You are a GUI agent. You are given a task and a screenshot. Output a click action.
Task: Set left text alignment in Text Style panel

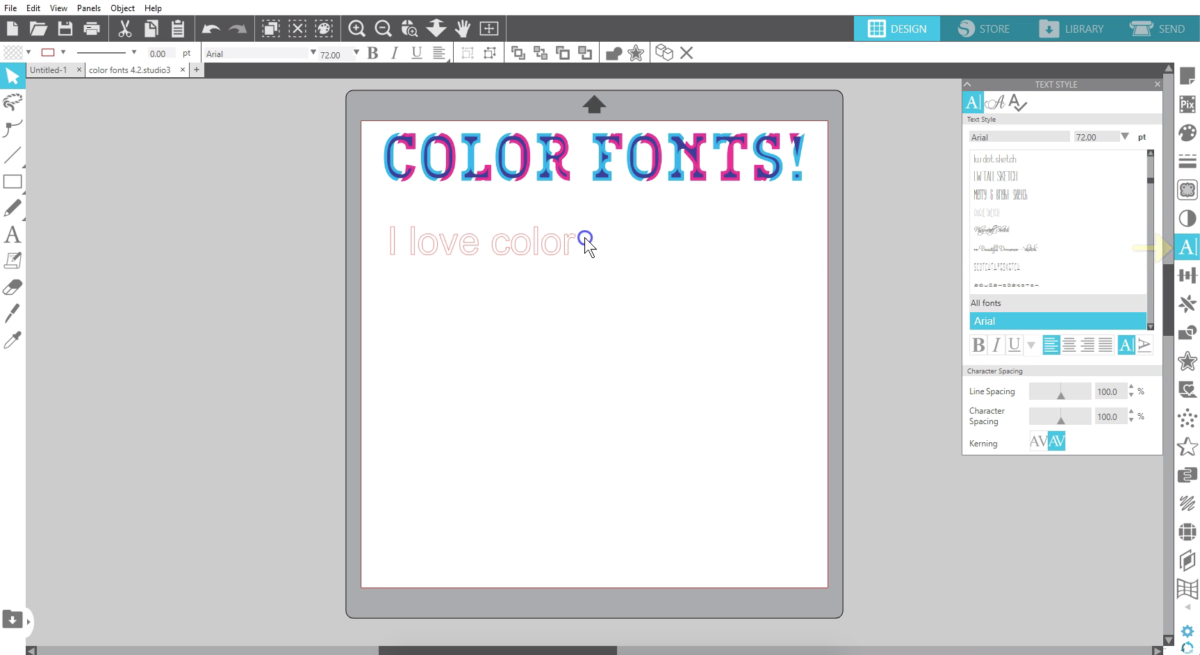click(x=1051, y=345)
